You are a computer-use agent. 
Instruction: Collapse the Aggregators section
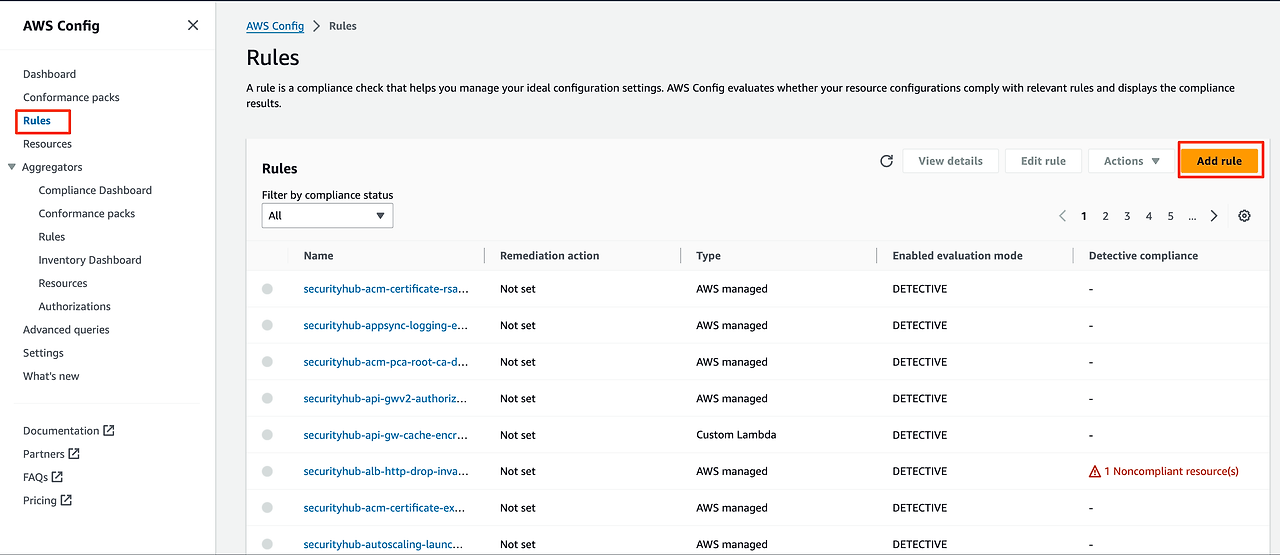[x=12, y=167]
